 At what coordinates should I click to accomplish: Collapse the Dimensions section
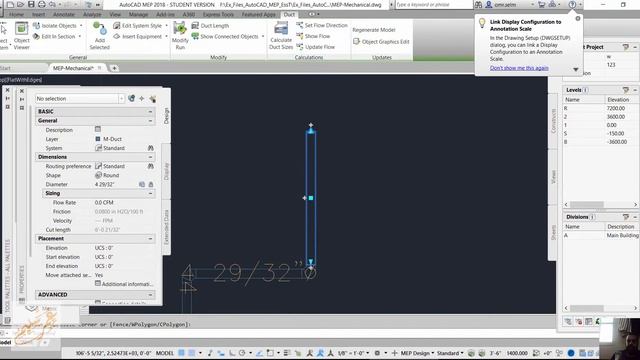(150, 157)
